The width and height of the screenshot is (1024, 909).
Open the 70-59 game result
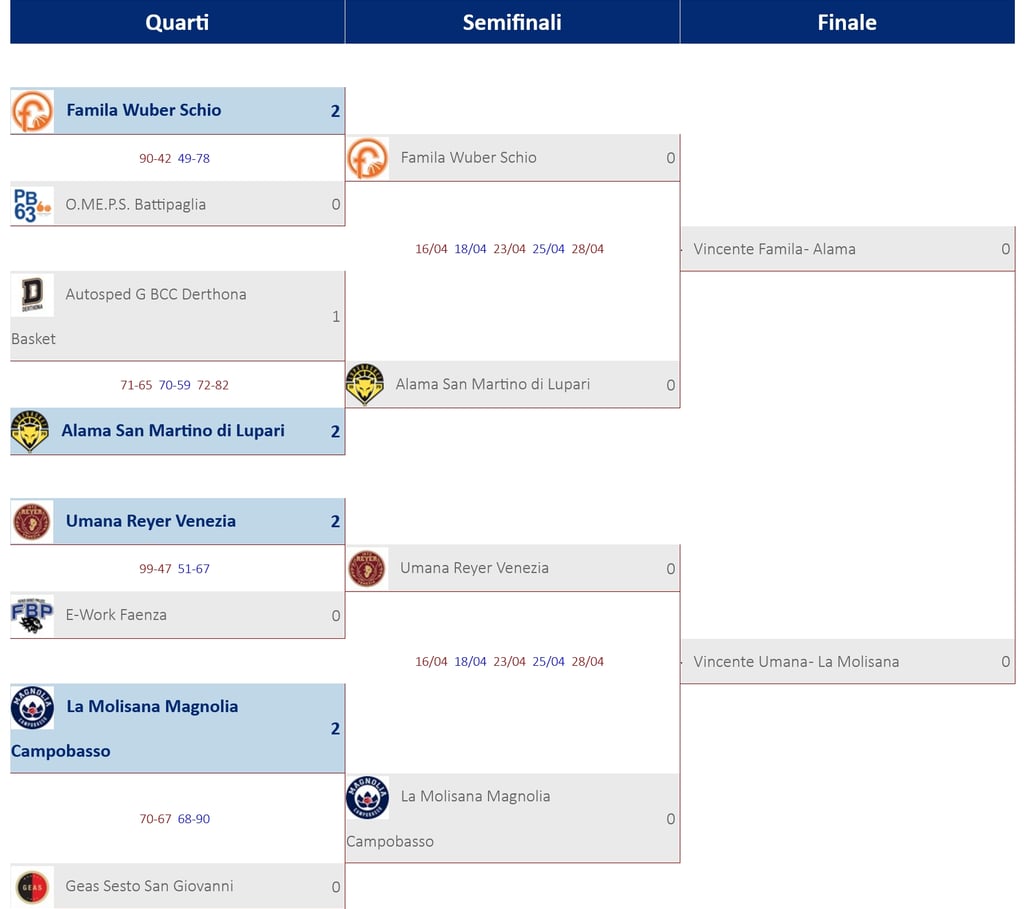(174, 385)
